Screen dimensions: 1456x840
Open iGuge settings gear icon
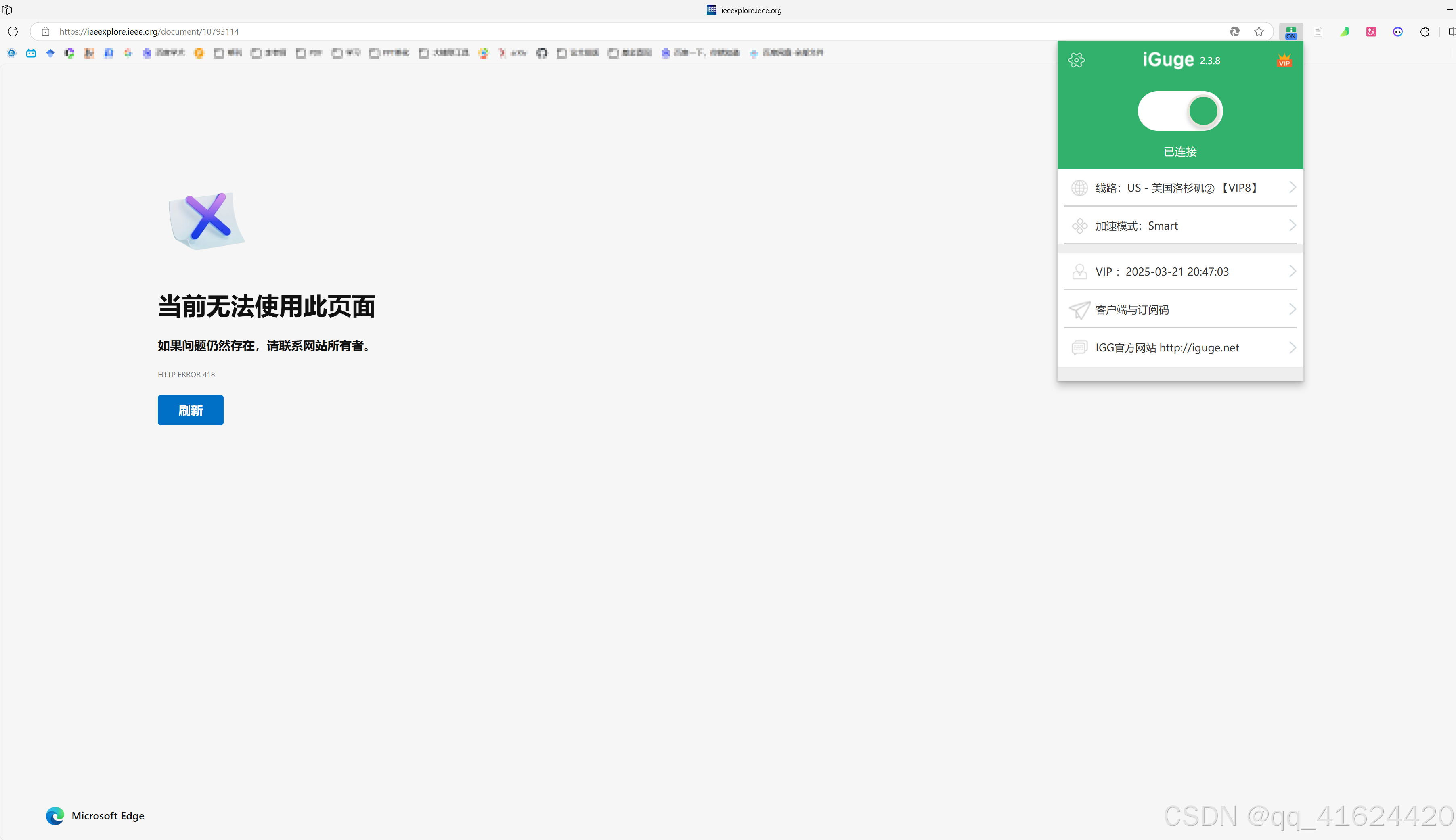(x=1076, y=60)
